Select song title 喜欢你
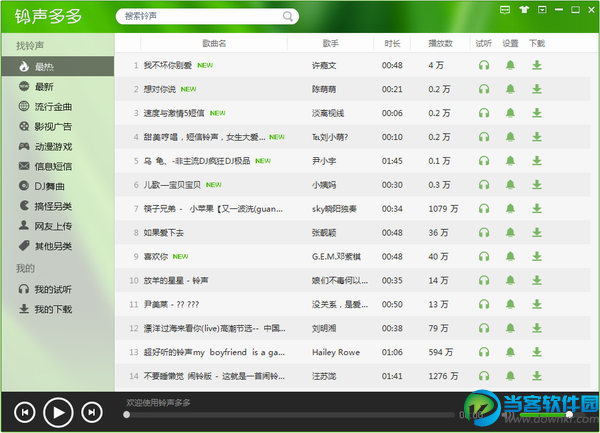The height and width of the screenshot is (433, 600). 156,257
